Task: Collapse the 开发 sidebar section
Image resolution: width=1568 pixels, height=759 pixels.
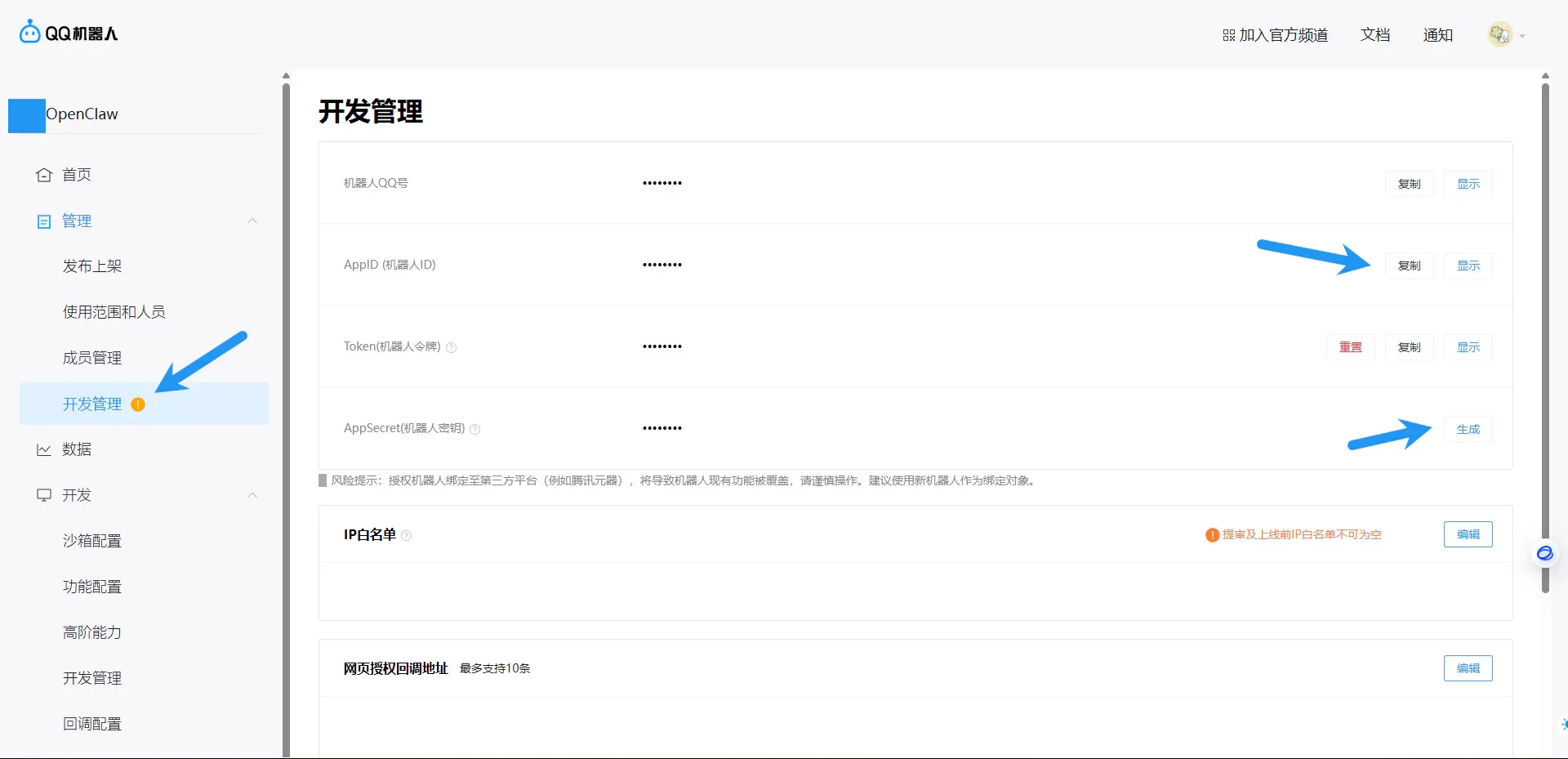Action: (x=252, y=495)
